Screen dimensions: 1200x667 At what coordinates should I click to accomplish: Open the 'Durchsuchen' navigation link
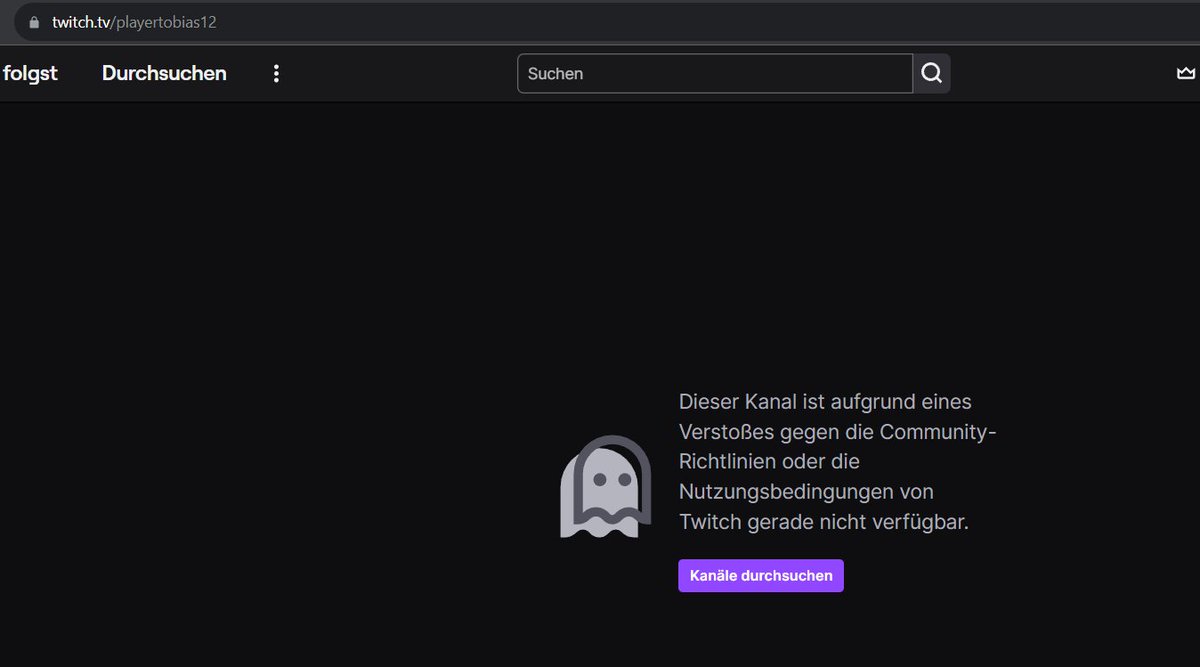[164, 74]
